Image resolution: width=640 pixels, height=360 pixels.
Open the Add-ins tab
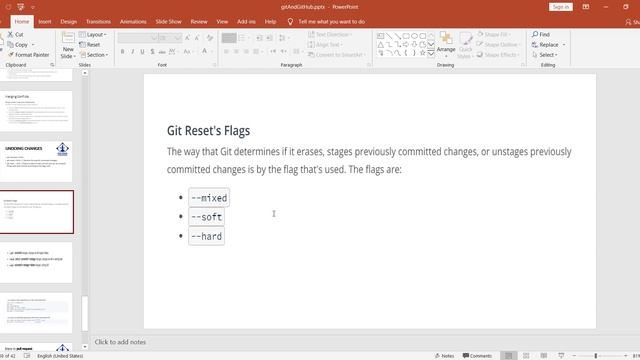pyautogui.click(x=246, y=22)
